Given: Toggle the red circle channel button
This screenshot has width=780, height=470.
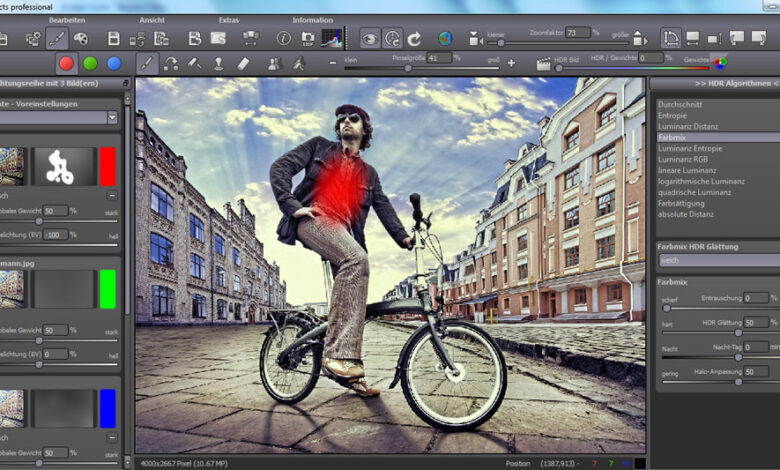Looking at the screenshot, I should coord(67,63).
